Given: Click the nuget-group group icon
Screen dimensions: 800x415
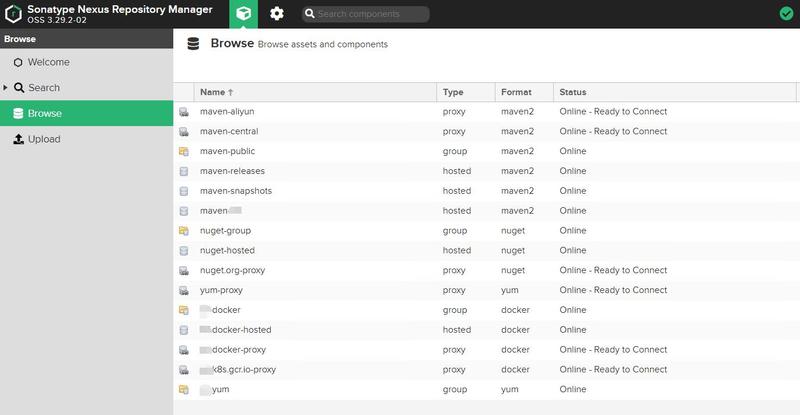Looking at the screenshot, I should click(x=184, y=231).
